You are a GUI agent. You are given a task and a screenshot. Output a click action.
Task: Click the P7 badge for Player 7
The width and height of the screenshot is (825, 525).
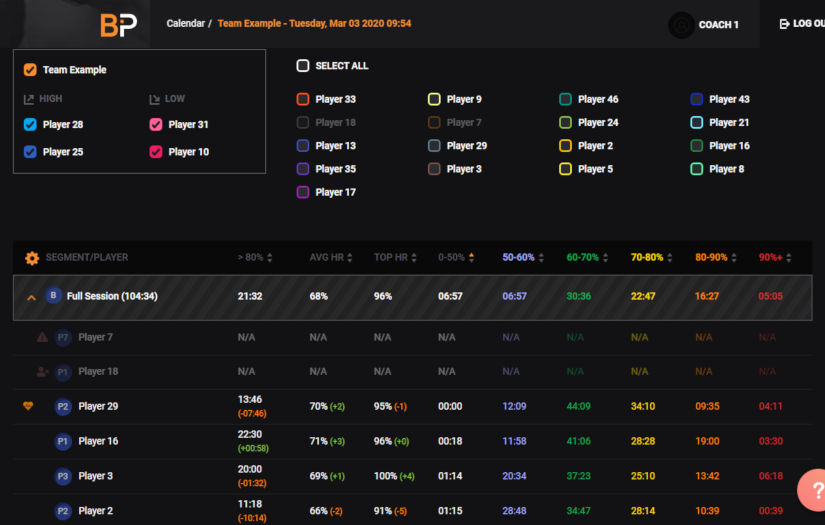click(63, 337)
